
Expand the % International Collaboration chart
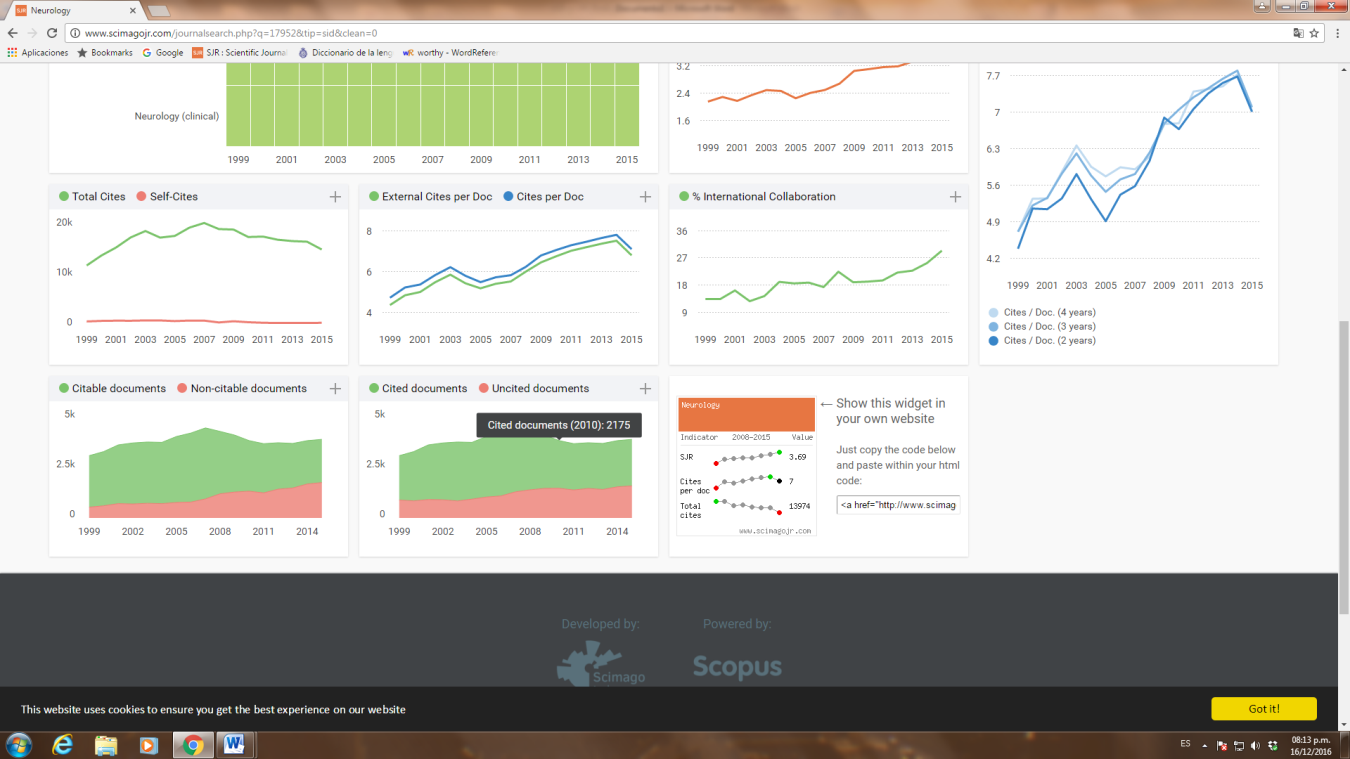[x=955, y=197]
